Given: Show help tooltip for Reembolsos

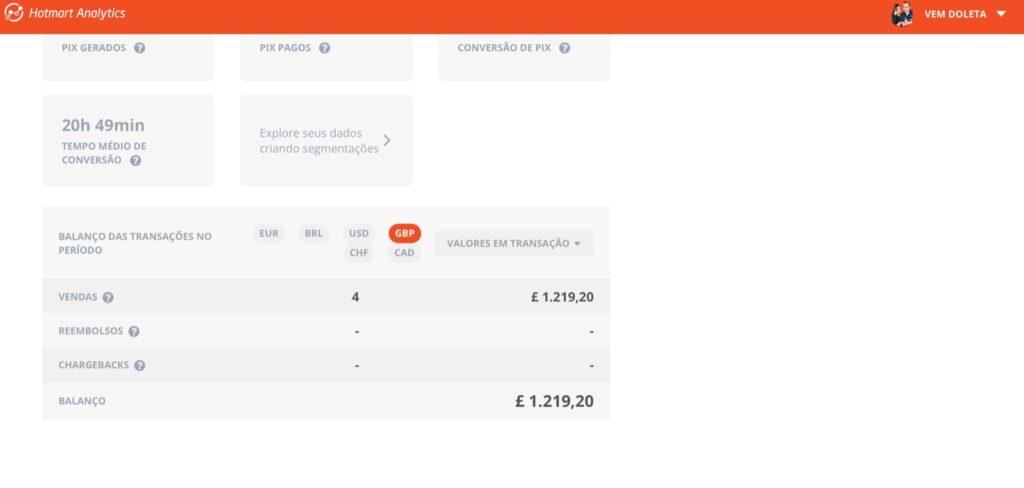Looking at the screenshot, I should [x=134, y=331].
